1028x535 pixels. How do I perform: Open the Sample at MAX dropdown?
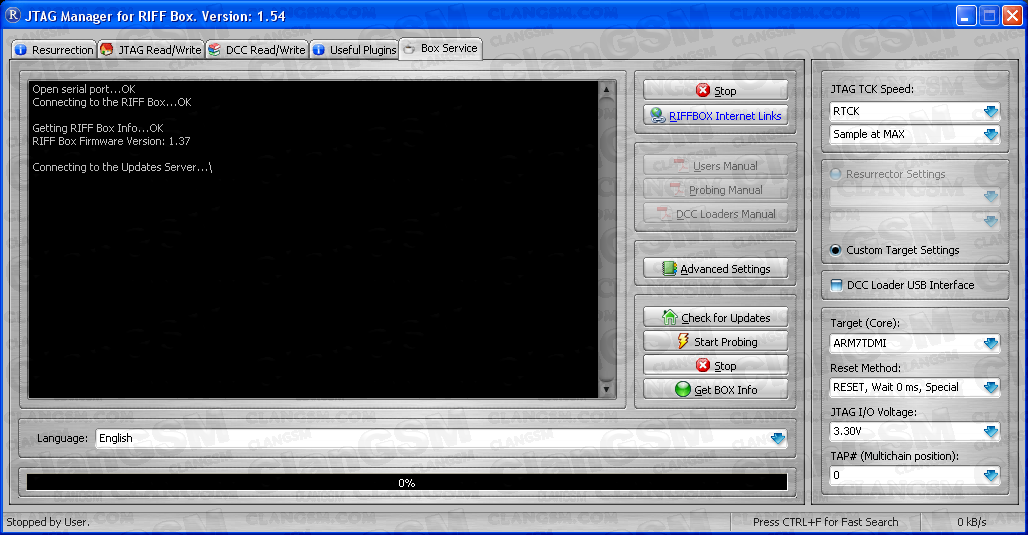(x=991, y=134)
